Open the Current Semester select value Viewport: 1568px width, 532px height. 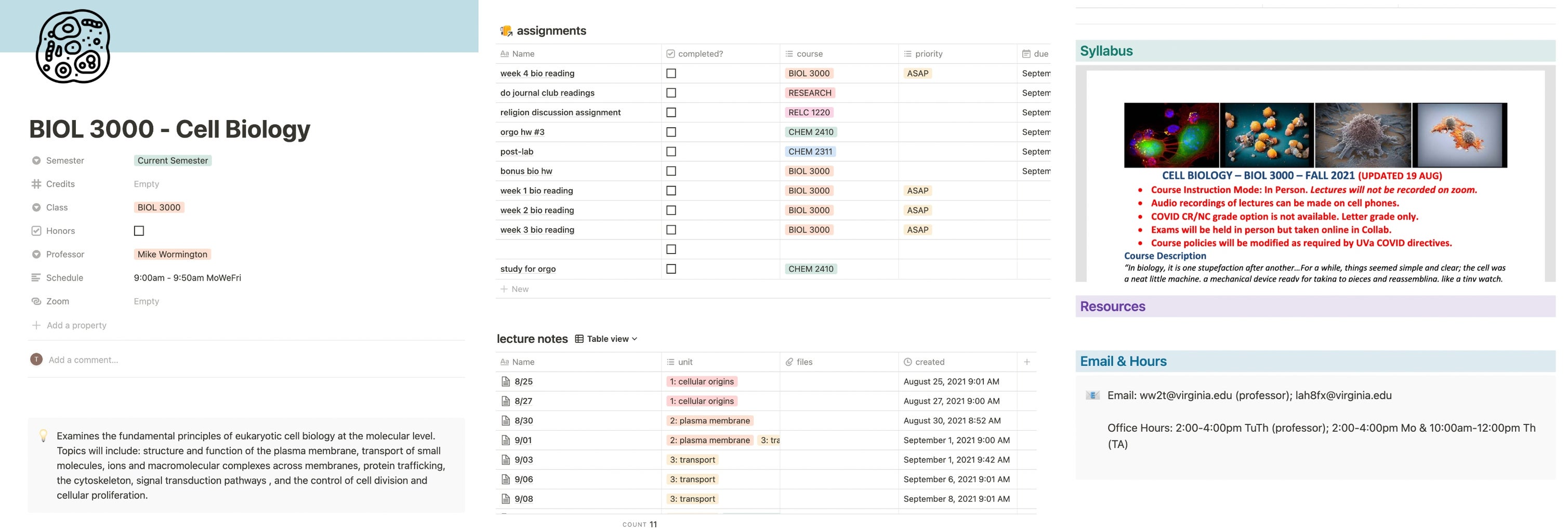[x=172, y=161]
